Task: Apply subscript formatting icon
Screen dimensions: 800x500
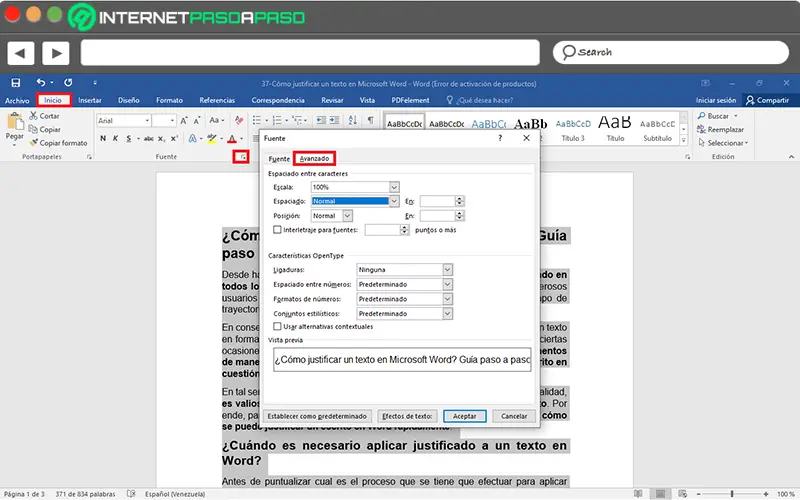Action: click(x=161, y=138)
